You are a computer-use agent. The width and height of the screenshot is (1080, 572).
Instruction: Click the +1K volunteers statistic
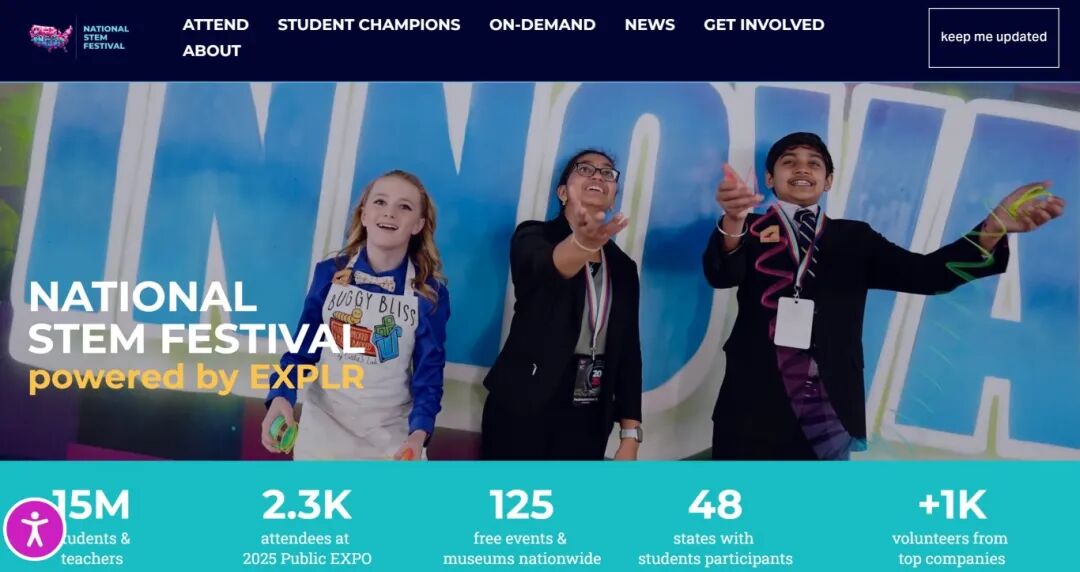tap(951, 529)
